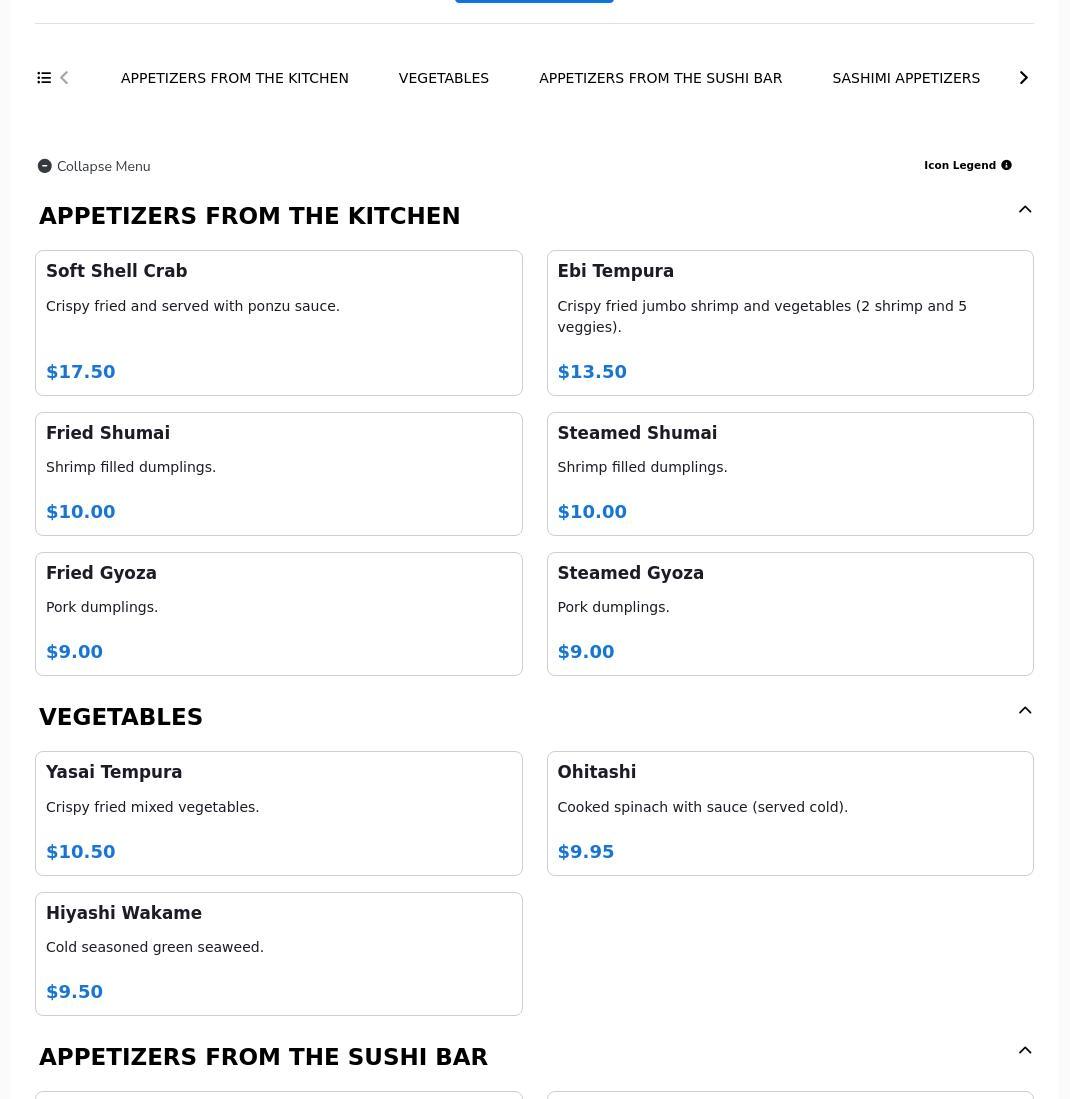Switch to the Vegetables tab
Screen dimensions: 1070x1099
tap(443, 78)
